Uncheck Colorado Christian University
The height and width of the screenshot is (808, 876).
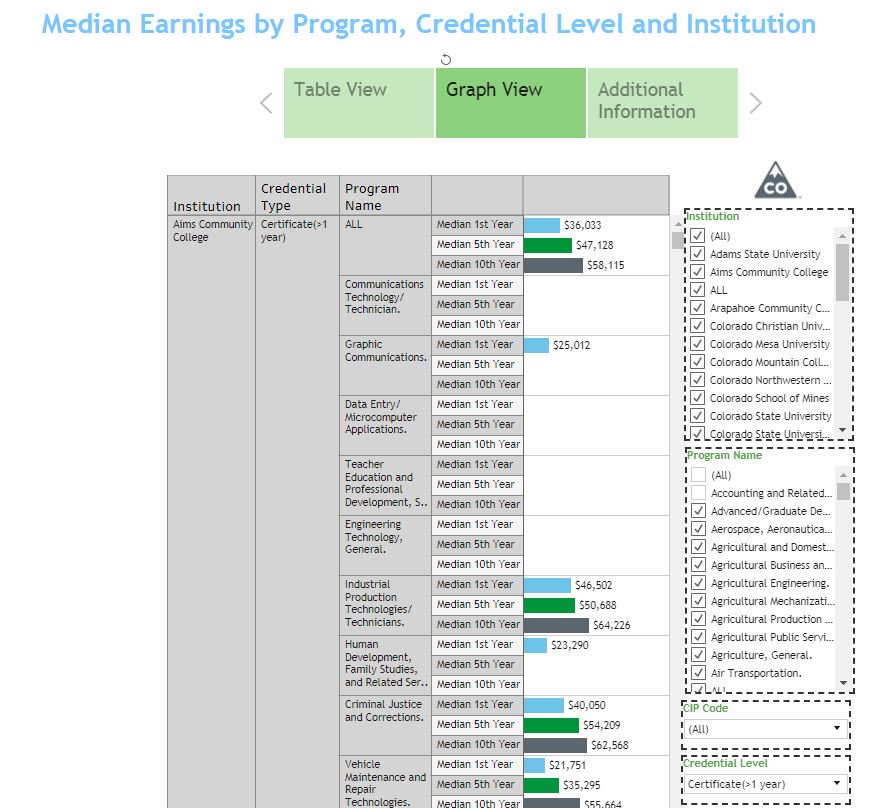pos(697,326)
